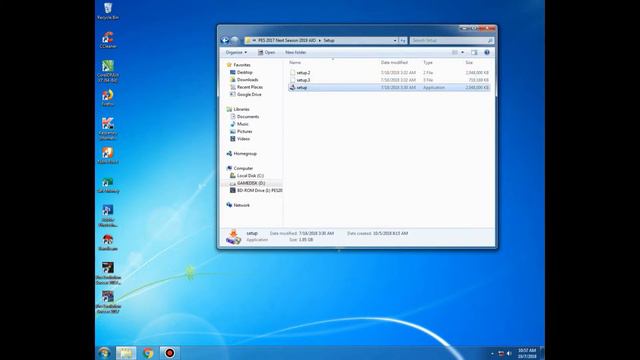Click the volume speaker tray icon
Image resolution: width=640 pixels, height=360 pixels.
pos(509,353)
